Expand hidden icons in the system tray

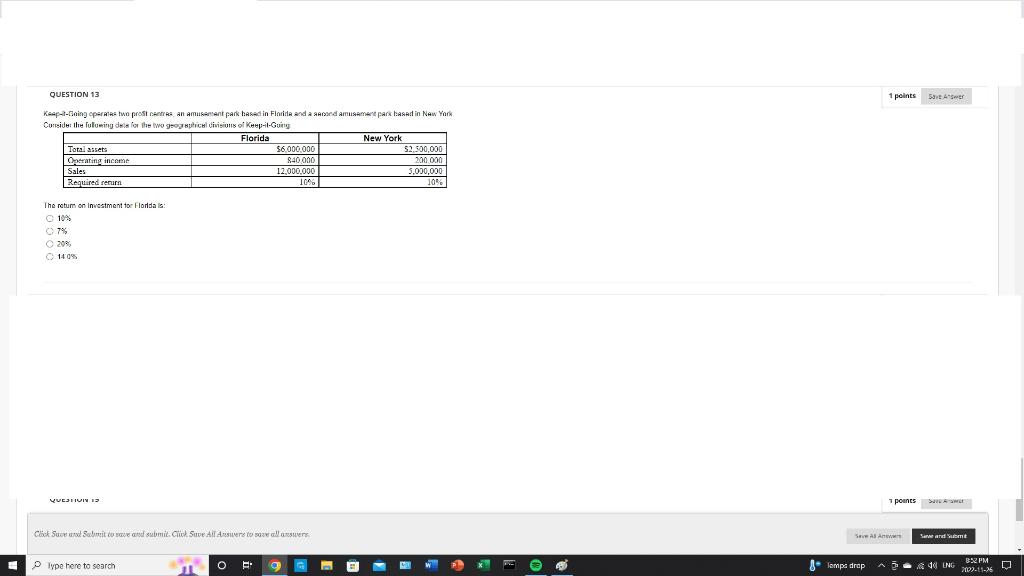coord(881,565)
